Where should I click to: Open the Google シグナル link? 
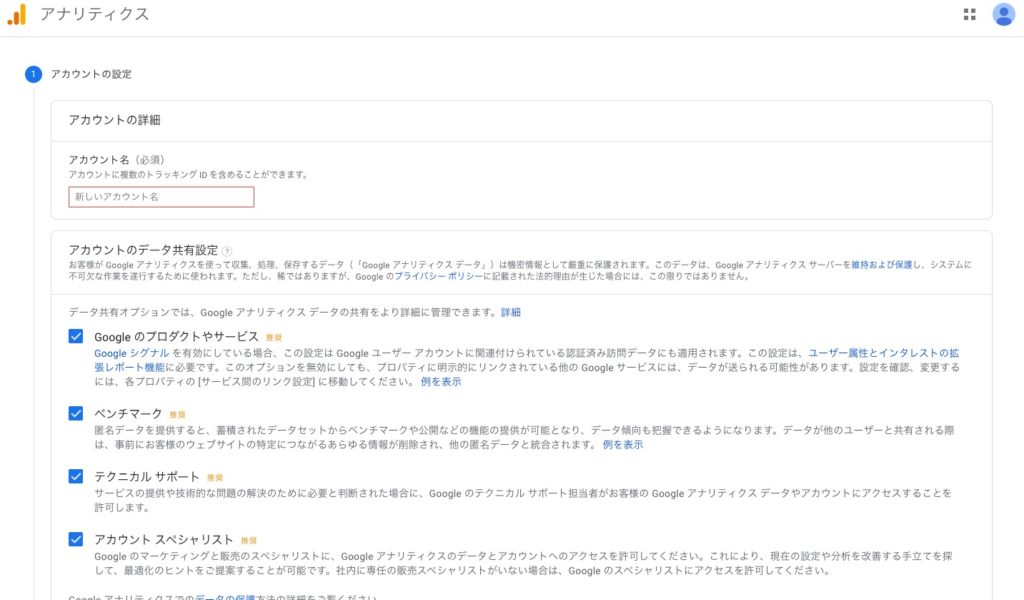(131, 353)
